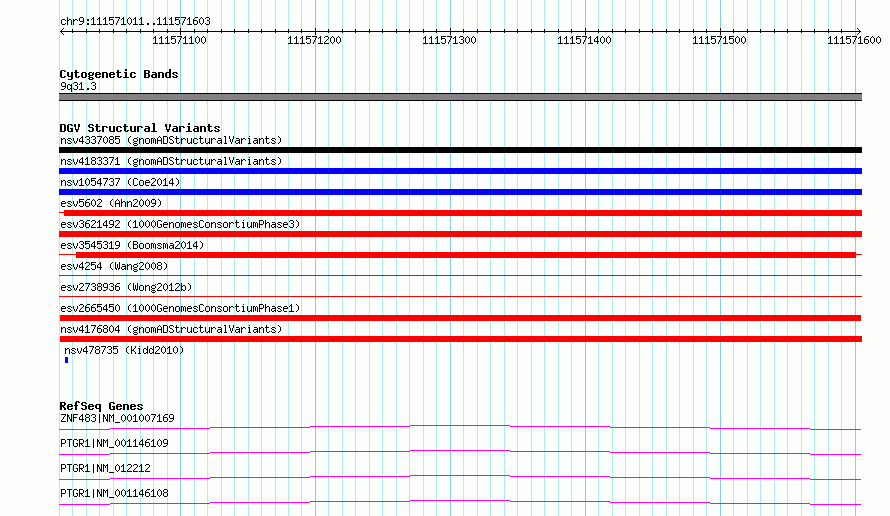Click ruler tick label 111571600

tap(854, 40)
